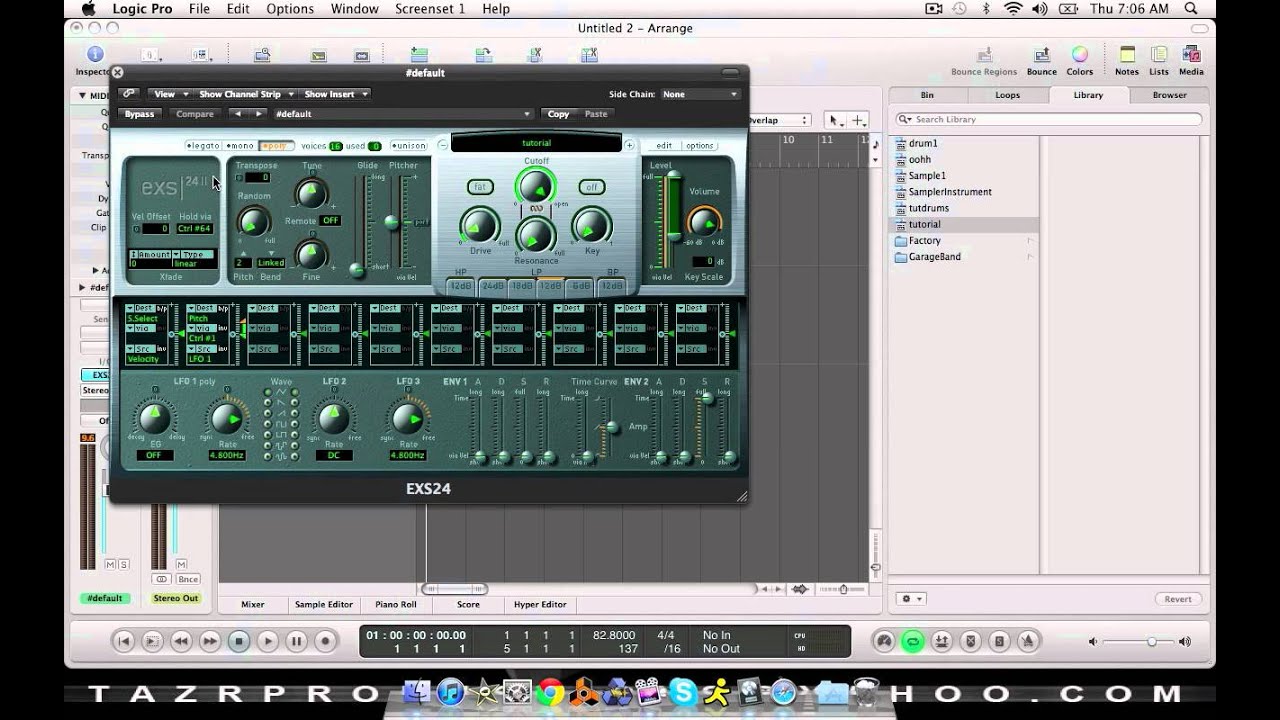
Task: Click the stop transport button
Action: (238, 642)
